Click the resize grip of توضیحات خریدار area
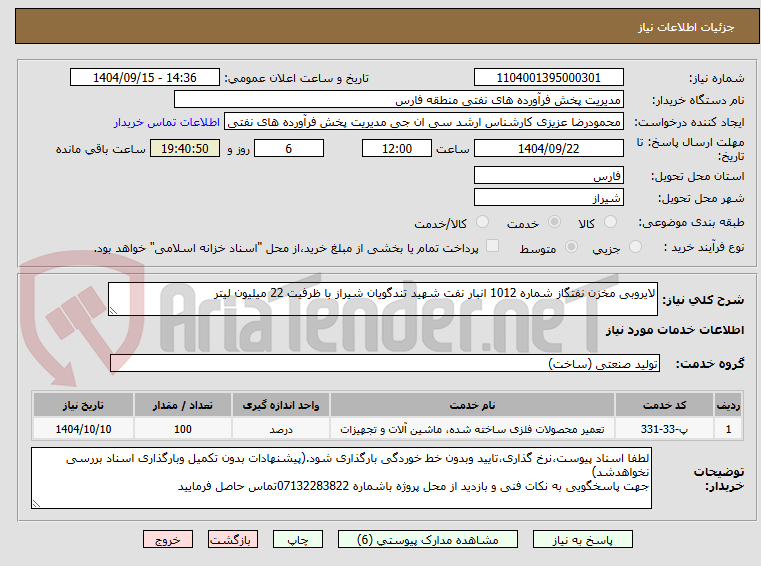Image resolution: width=761 pixels, height=566 pixels. tap(36, 504)
